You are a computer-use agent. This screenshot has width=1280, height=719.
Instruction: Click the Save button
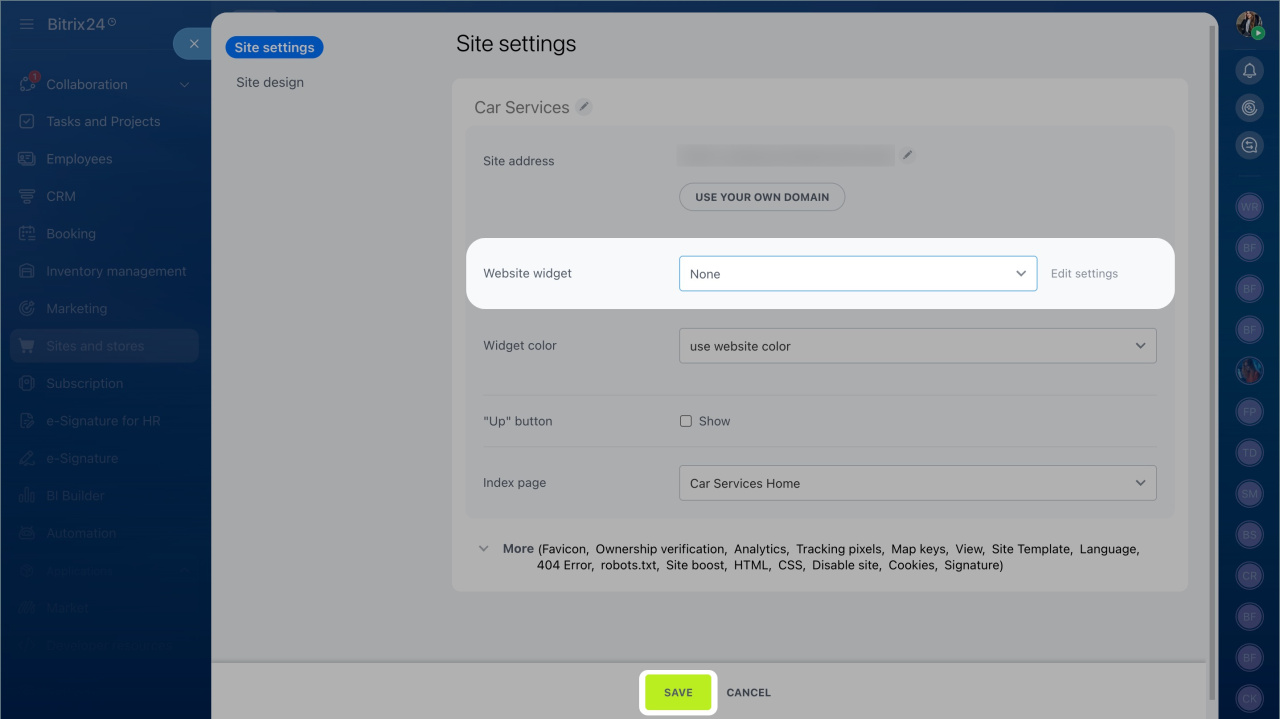point(678,692)
